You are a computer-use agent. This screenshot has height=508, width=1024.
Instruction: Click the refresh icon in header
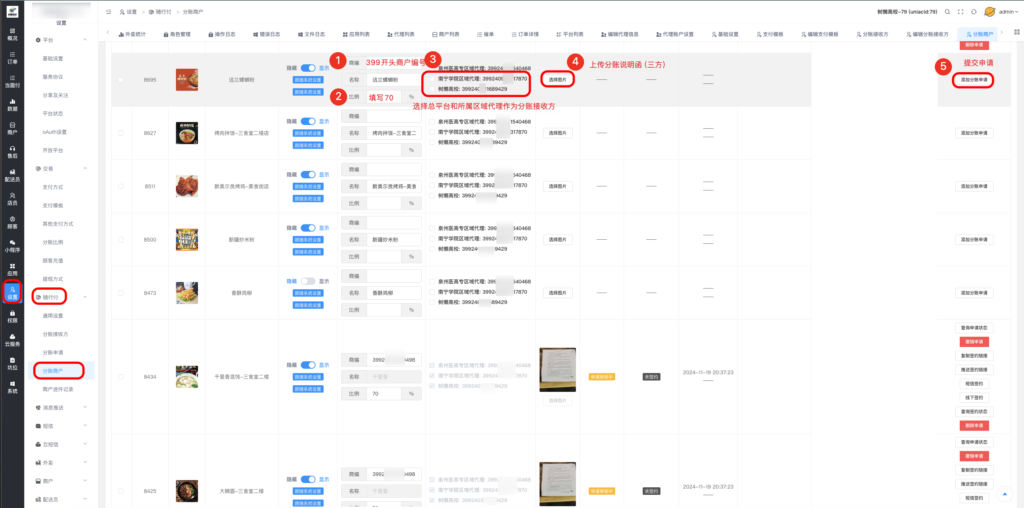click(974, 12)
